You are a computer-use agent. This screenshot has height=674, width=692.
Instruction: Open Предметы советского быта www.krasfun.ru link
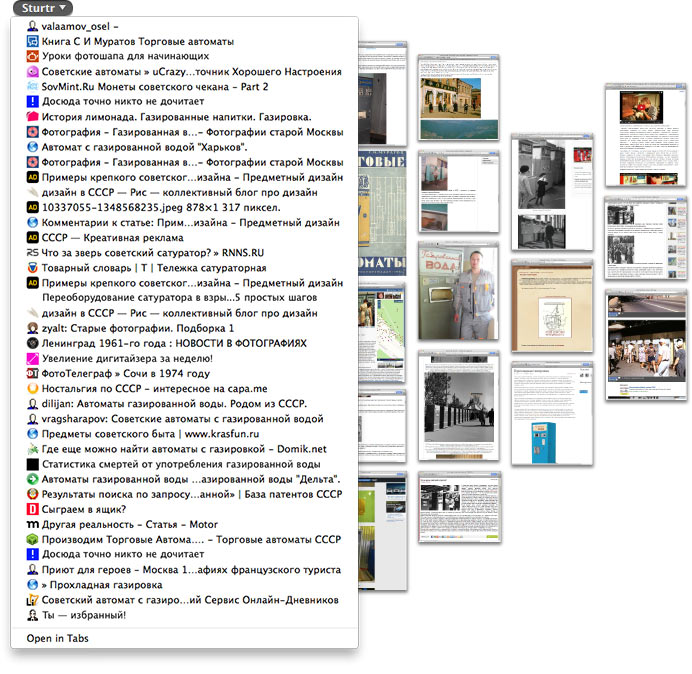pos(139,434)
